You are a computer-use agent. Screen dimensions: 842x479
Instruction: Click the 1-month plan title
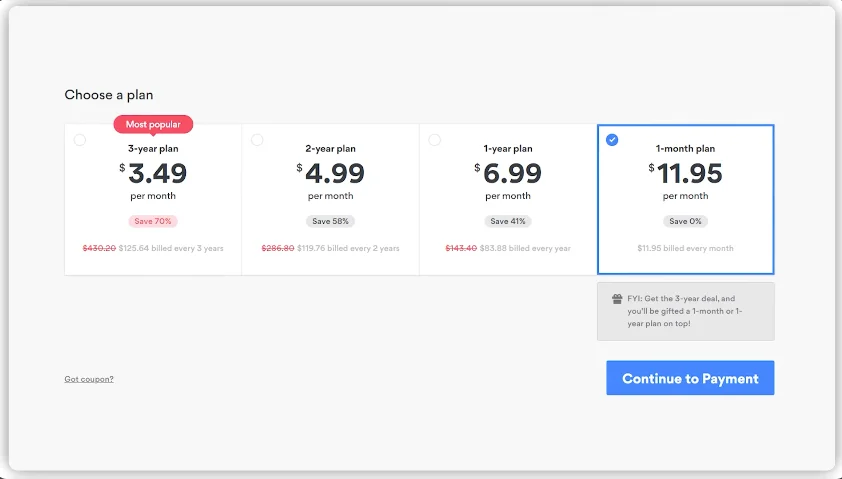(x=685, y=149)
